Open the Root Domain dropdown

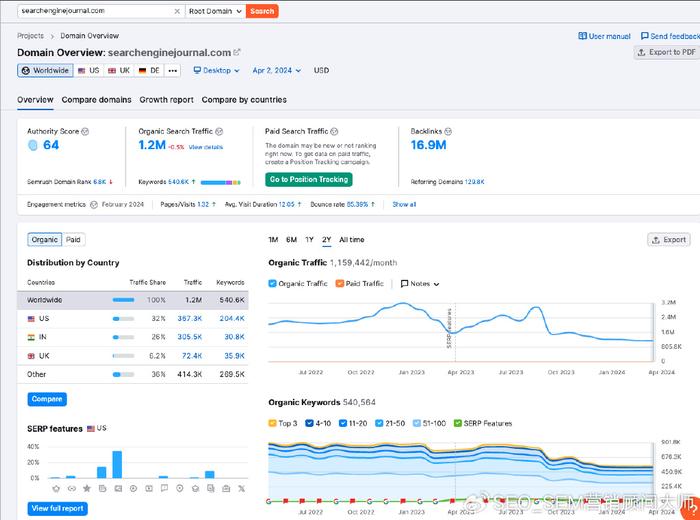(x=215, y=11)
